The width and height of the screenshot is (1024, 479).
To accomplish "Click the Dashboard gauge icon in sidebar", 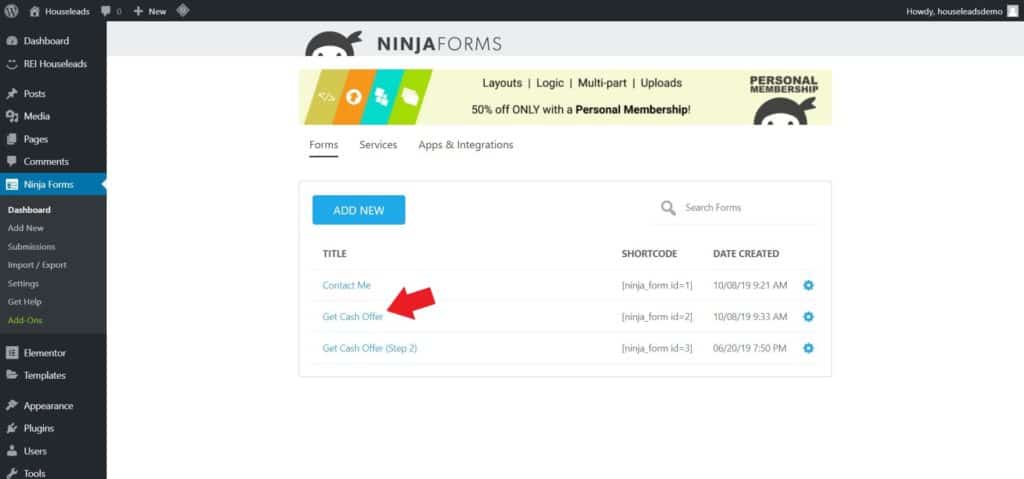I will click(12, 41).
